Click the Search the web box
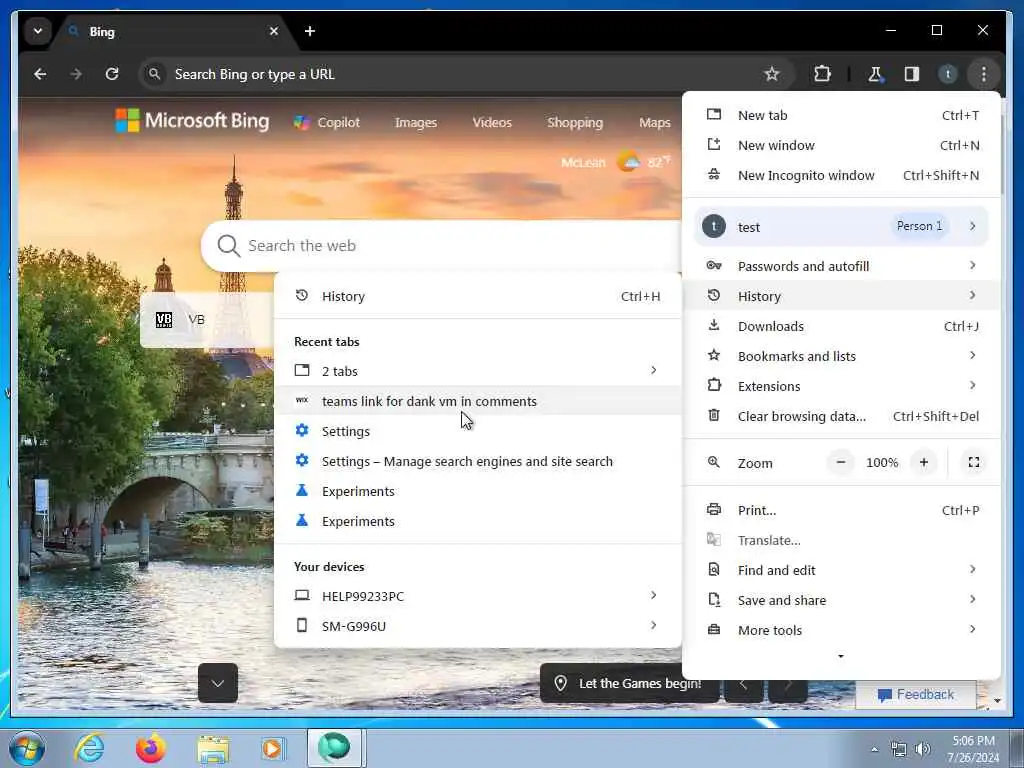This screenshot has width=1024, height=768. coord(441,246)
